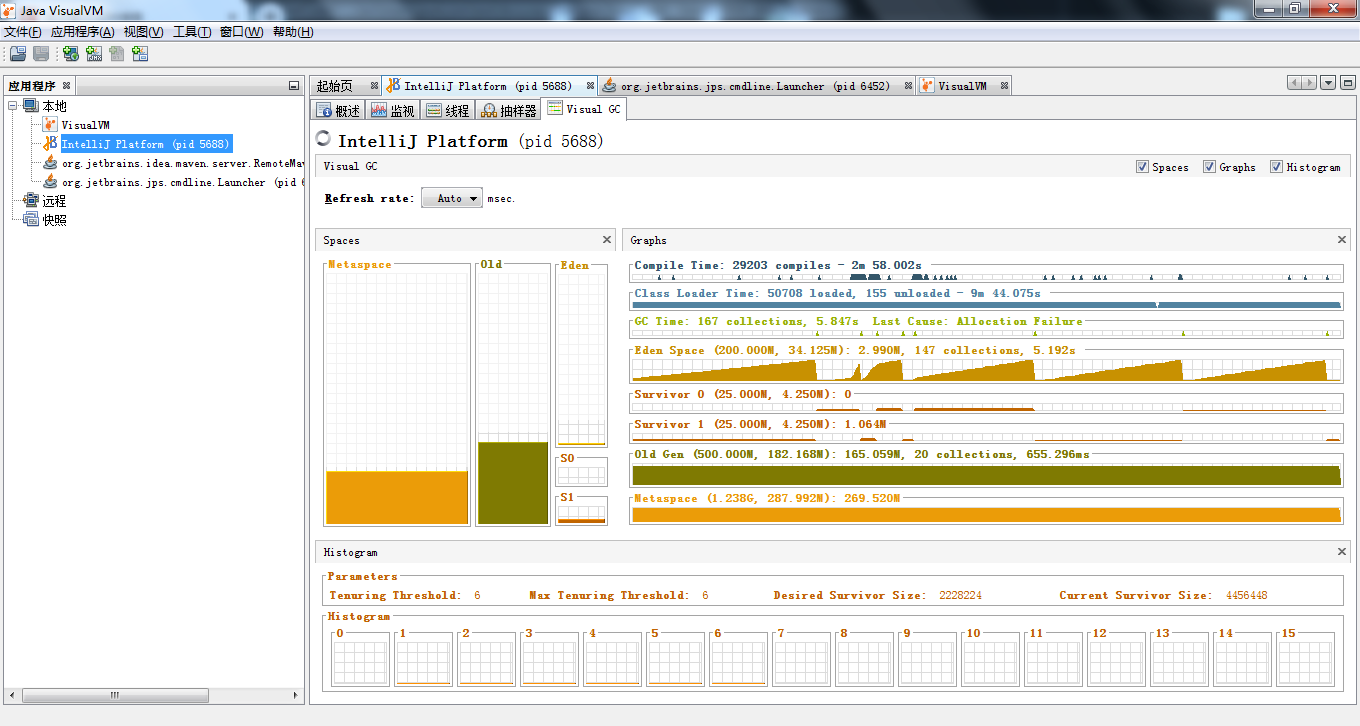Image resolution: width=1360 pixels, height=726 pixels.
Task: Click right arrow of applications panel scrollbar
Action: [x=296, y=694]
